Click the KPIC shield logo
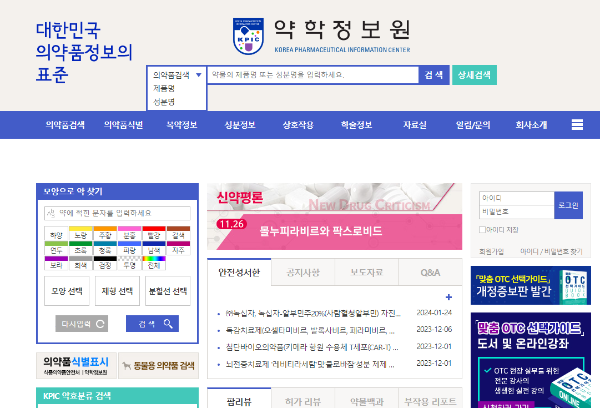 248,36
